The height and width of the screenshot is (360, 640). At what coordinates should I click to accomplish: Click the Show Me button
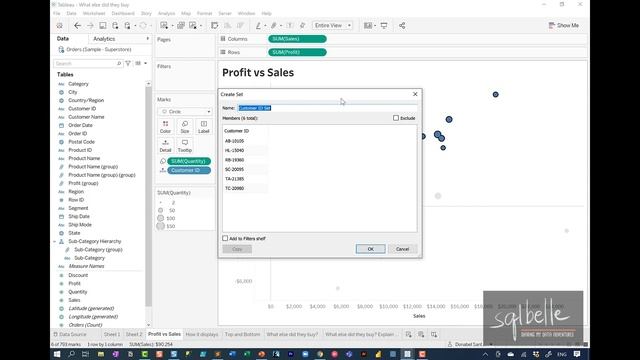coord(564,25)
